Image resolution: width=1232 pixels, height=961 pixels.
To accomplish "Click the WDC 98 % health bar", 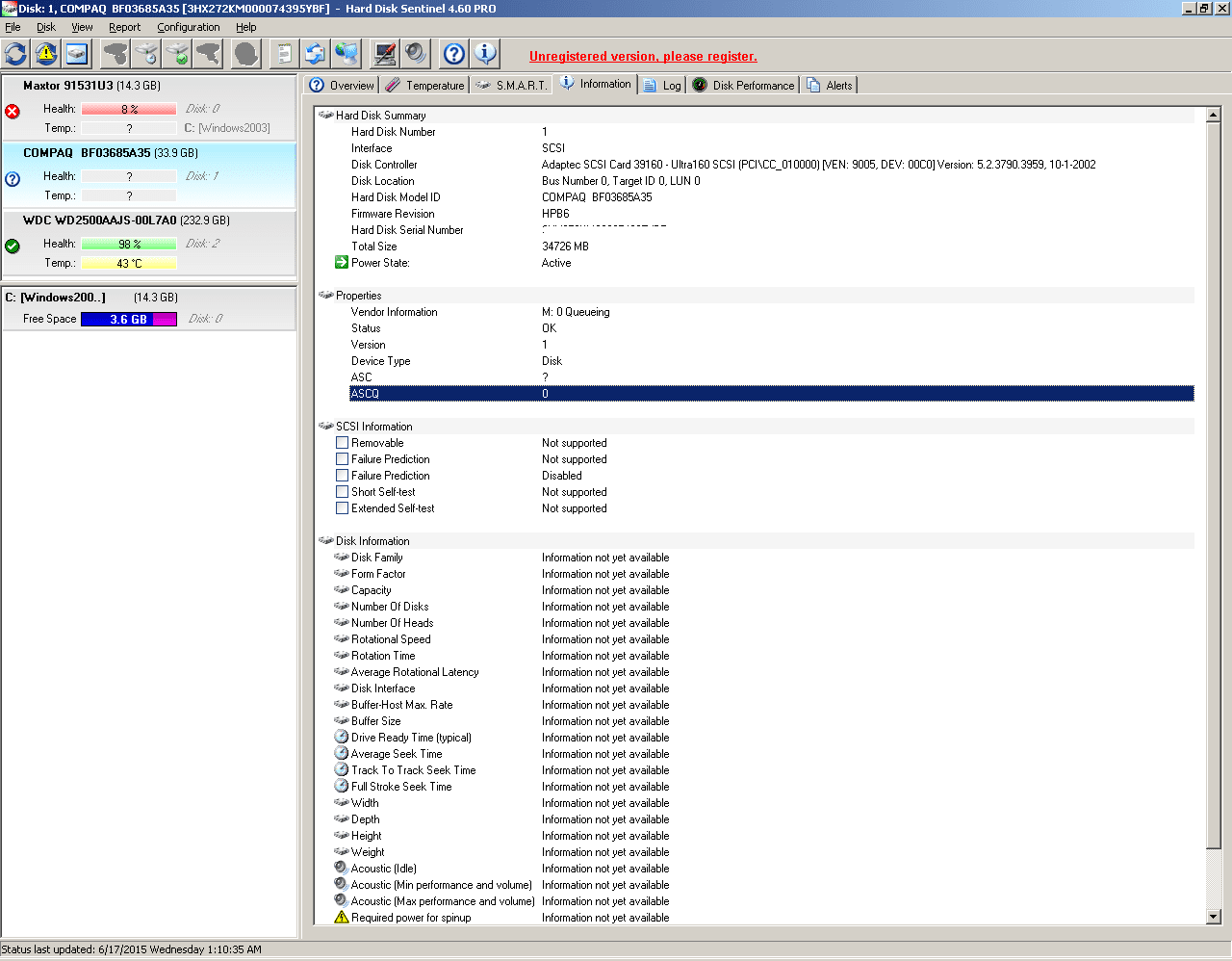I will tap(129, 244).
